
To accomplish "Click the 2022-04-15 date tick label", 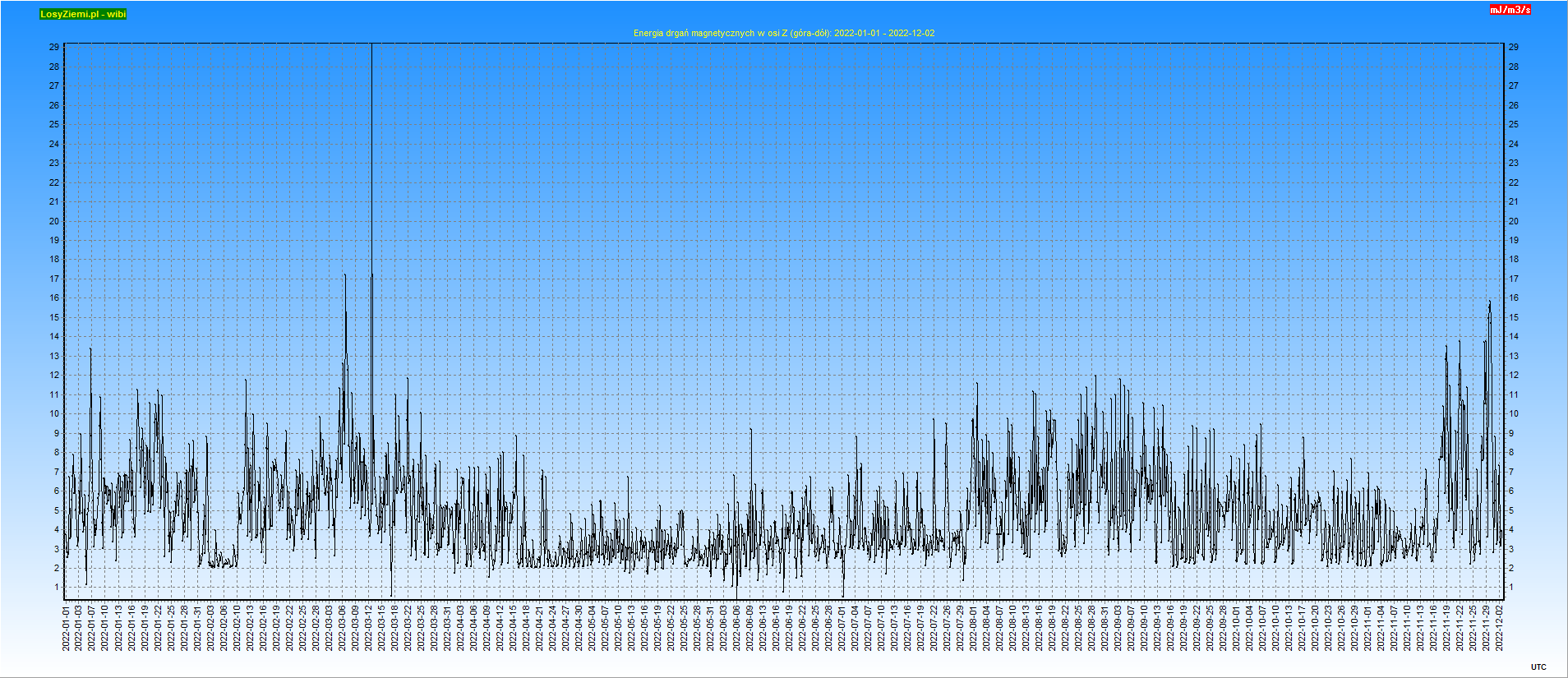I will tap(513, 629).
